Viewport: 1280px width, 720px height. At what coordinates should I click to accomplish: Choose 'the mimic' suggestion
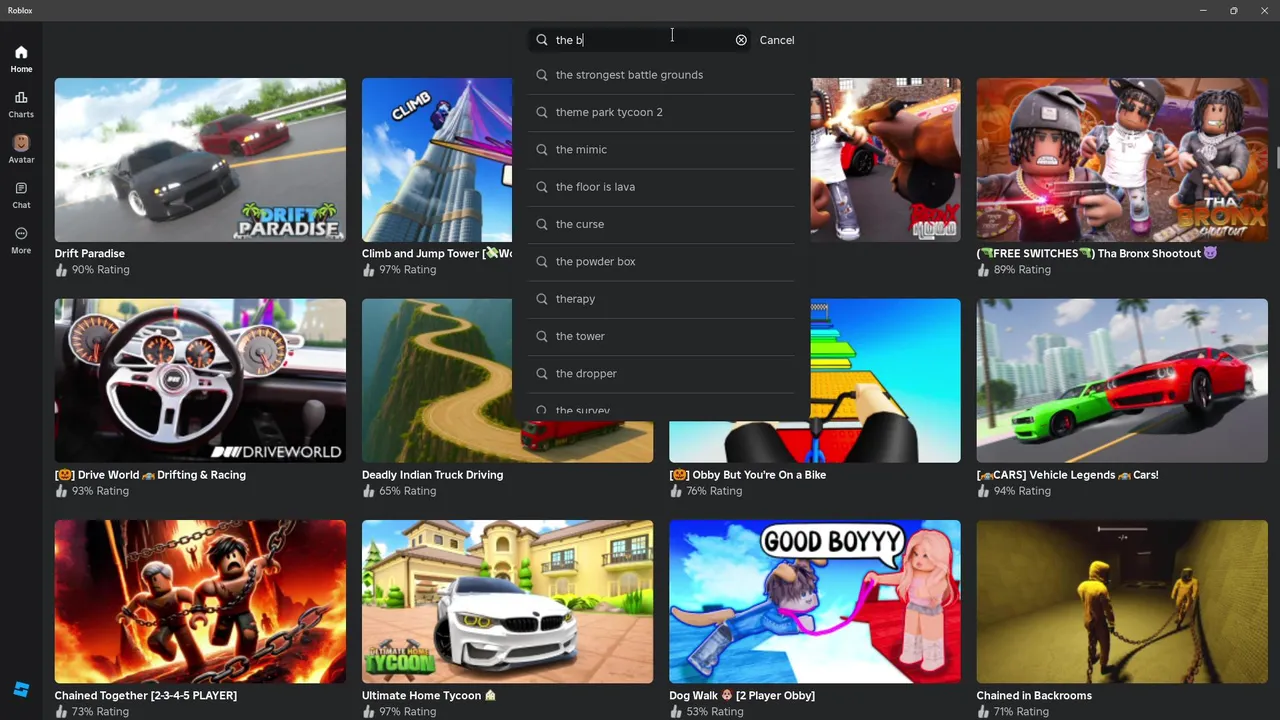click(x=662, y=150)
